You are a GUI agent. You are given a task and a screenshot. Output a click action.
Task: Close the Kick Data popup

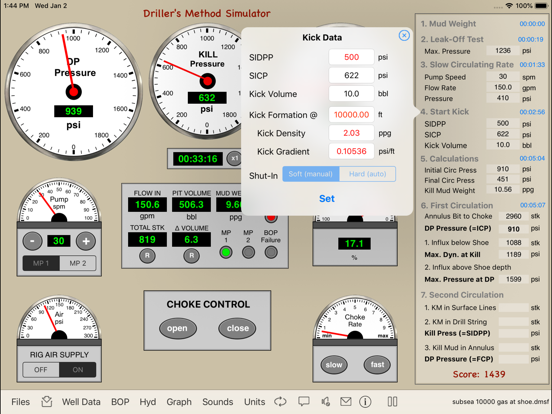[404, 36]
